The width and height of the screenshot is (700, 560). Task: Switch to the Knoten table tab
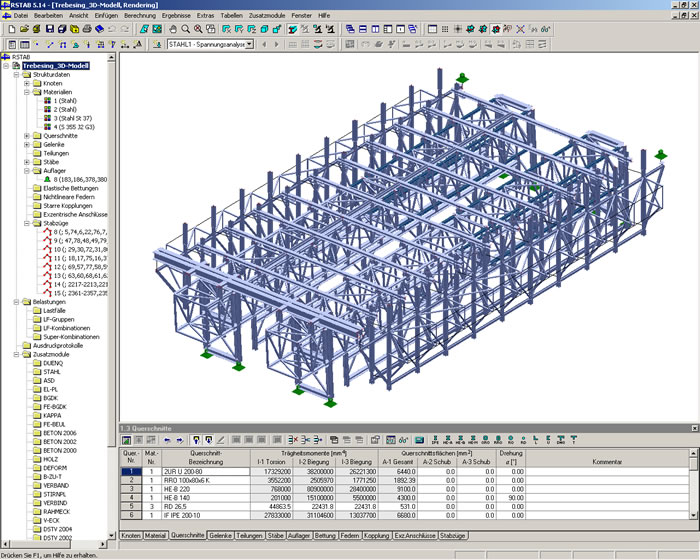point(131,535)
